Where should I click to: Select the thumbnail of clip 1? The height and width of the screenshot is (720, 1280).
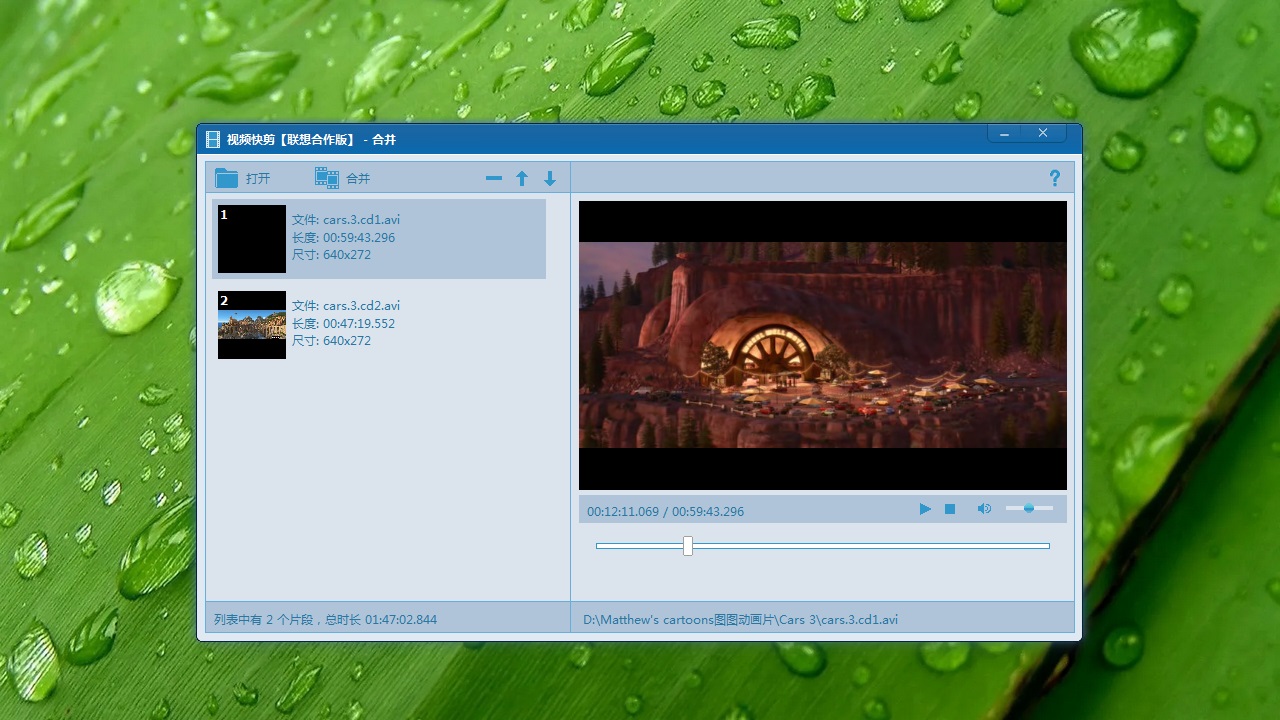(252, 239)
